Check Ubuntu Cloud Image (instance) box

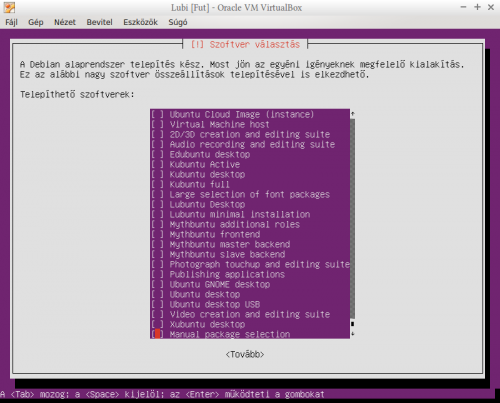tap(157, 114)
